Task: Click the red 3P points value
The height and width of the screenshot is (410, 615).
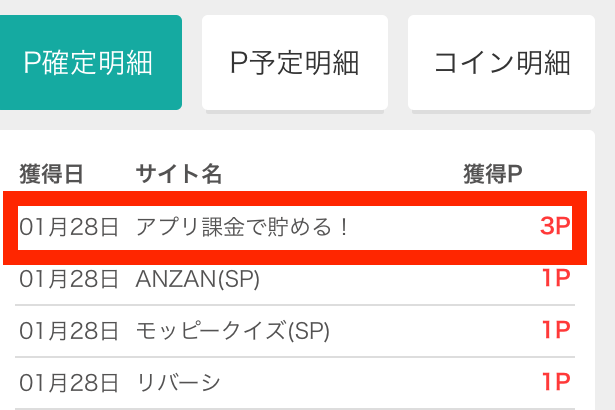Action: [555, 227]
